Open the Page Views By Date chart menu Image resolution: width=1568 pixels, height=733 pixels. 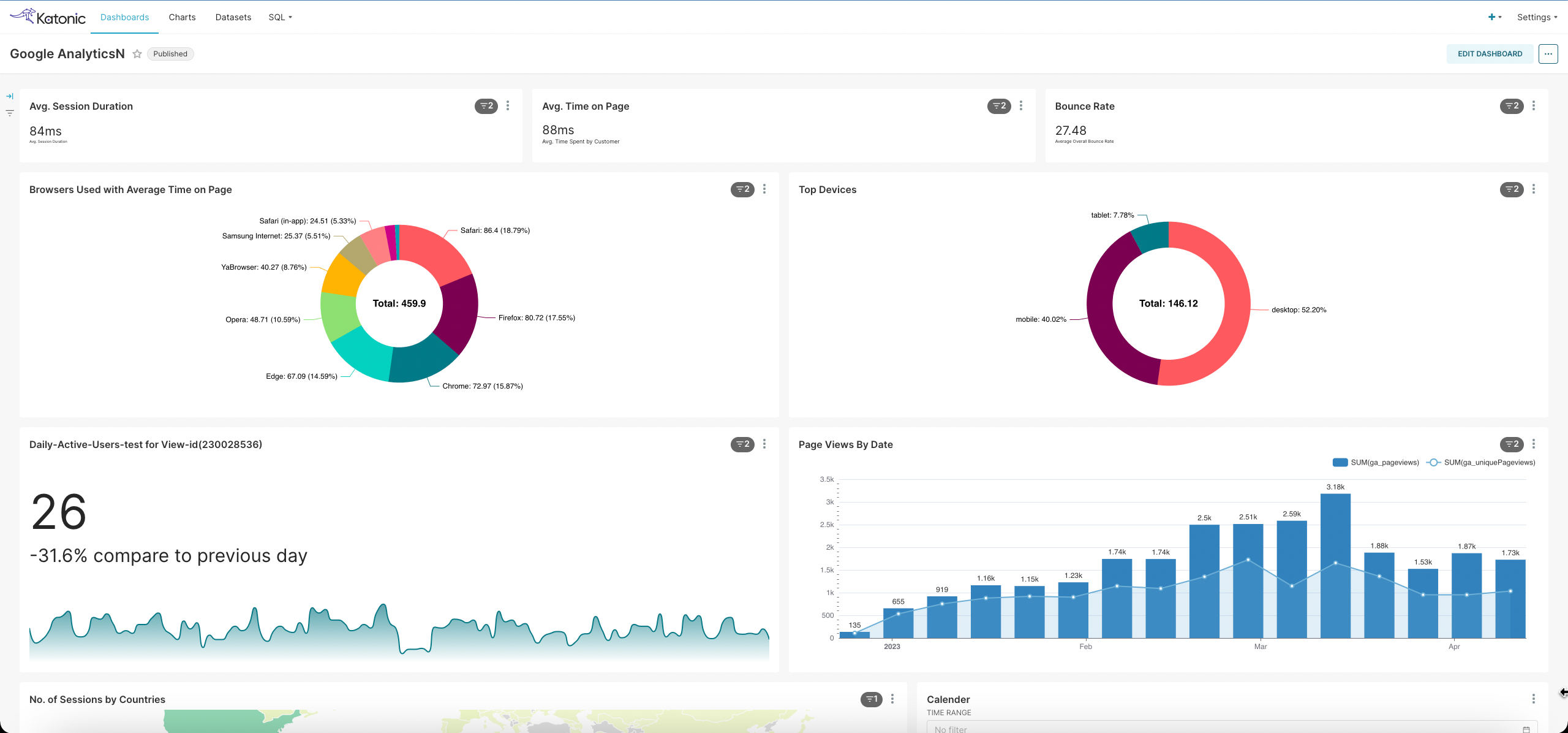[x=1534, y=444]
